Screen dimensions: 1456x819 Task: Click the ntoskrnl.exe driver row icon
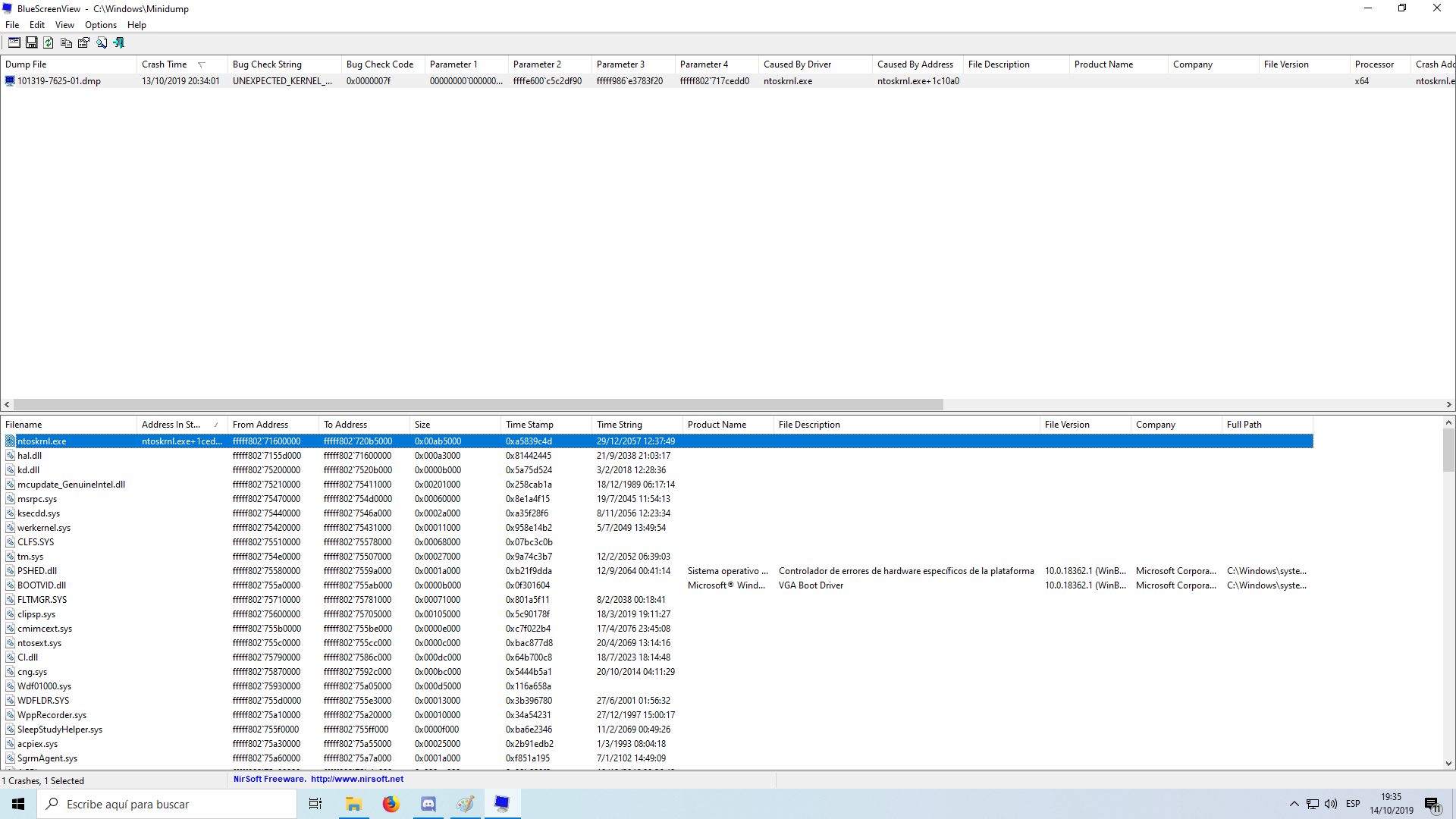point(11,441)
